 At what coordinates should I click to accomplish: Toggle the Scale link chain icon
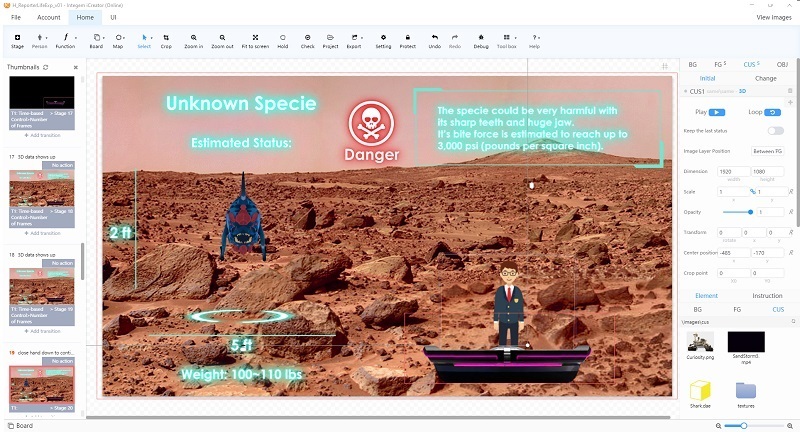point(753,192)
